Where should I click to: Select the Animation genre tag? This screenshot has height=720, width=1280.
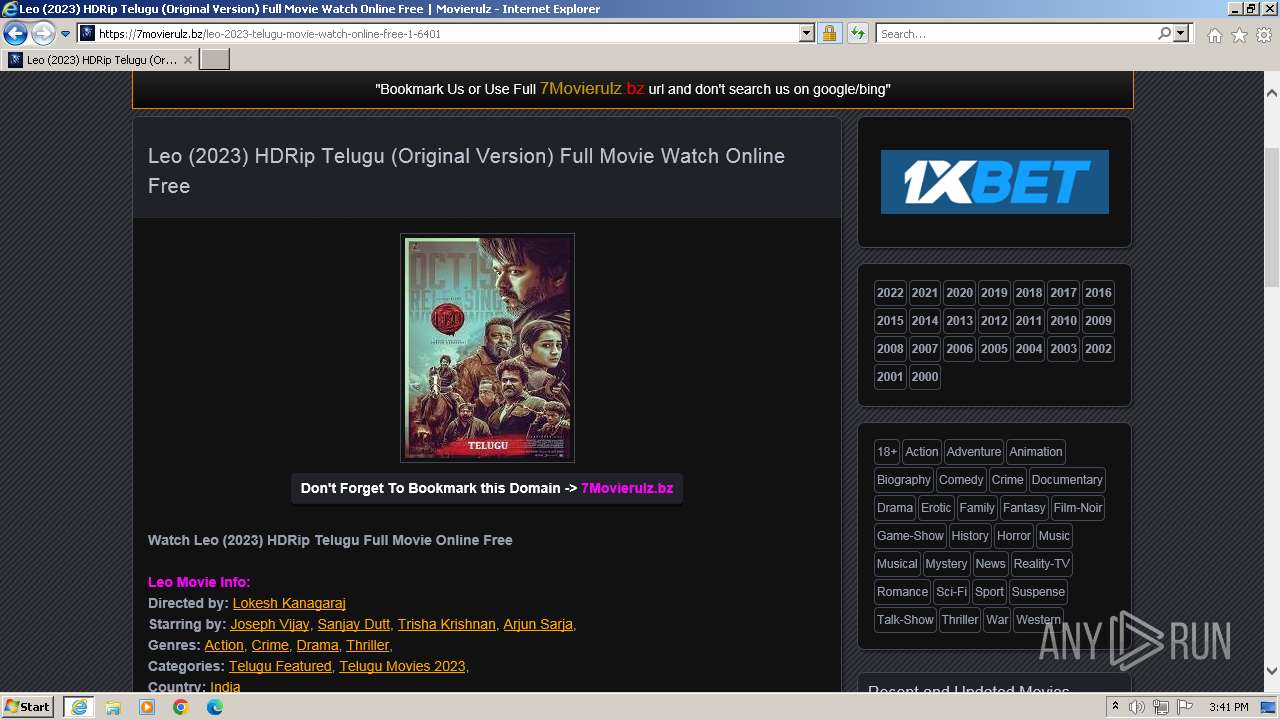point(1036,452)
